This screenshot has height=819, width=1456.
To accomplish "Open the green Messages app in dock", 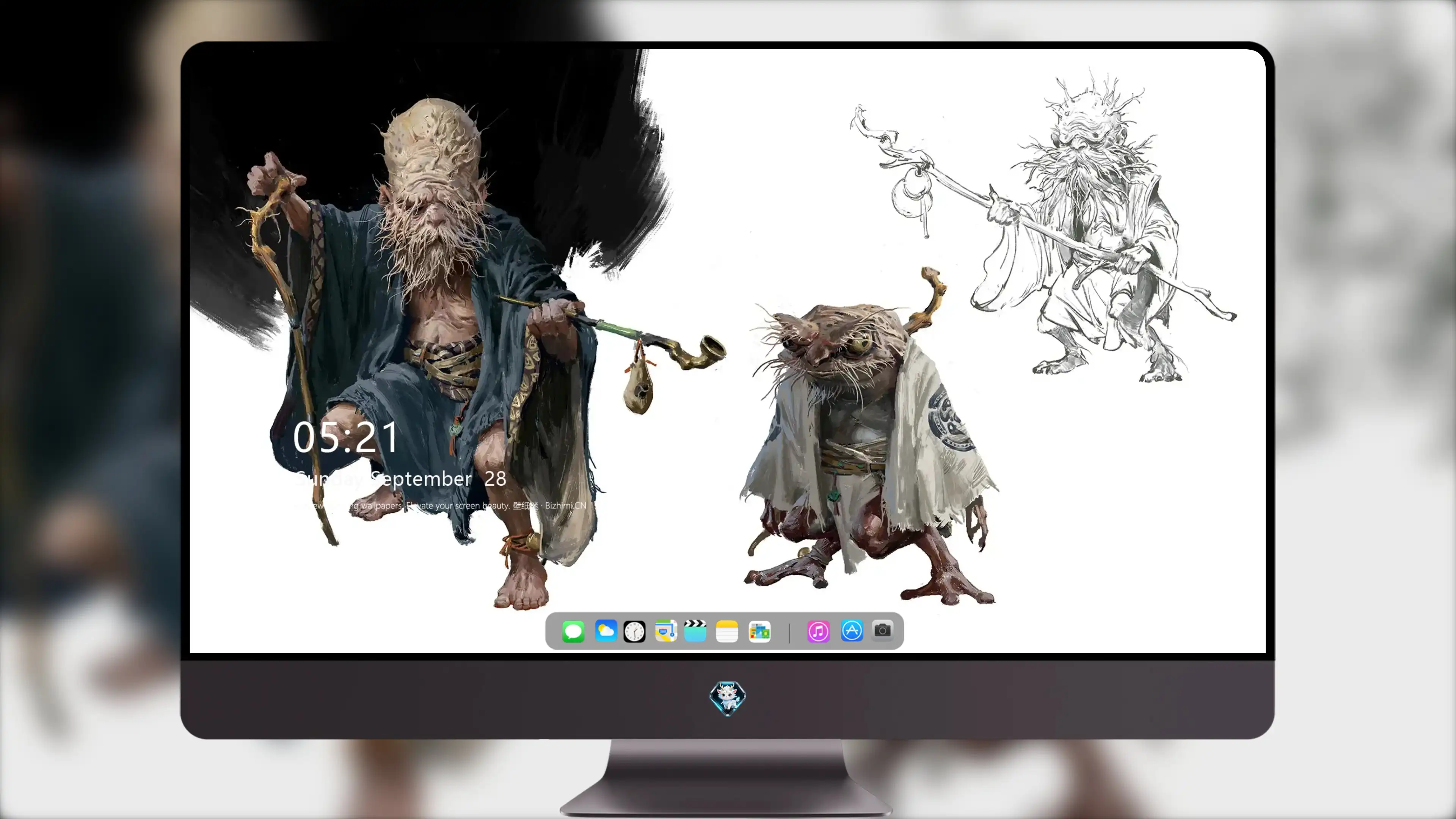I will (573, 631).
